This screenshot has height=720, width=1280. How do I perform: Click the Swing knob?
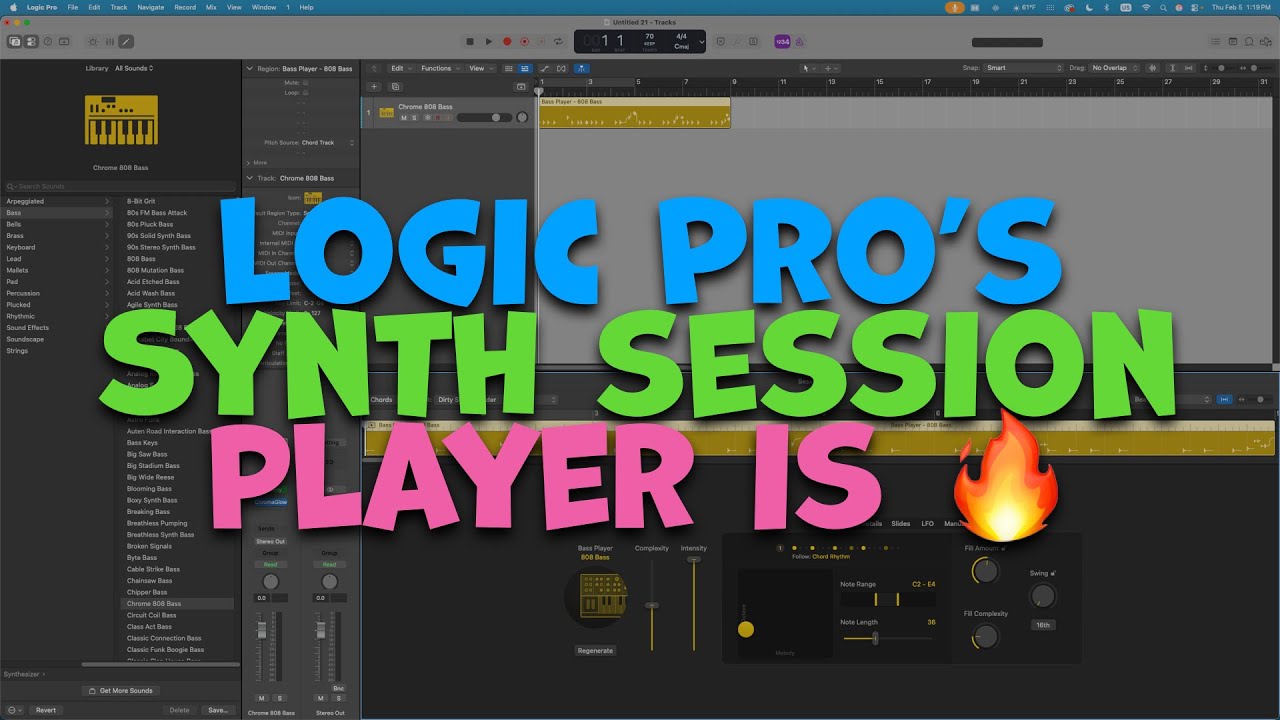click(1043, 596)
